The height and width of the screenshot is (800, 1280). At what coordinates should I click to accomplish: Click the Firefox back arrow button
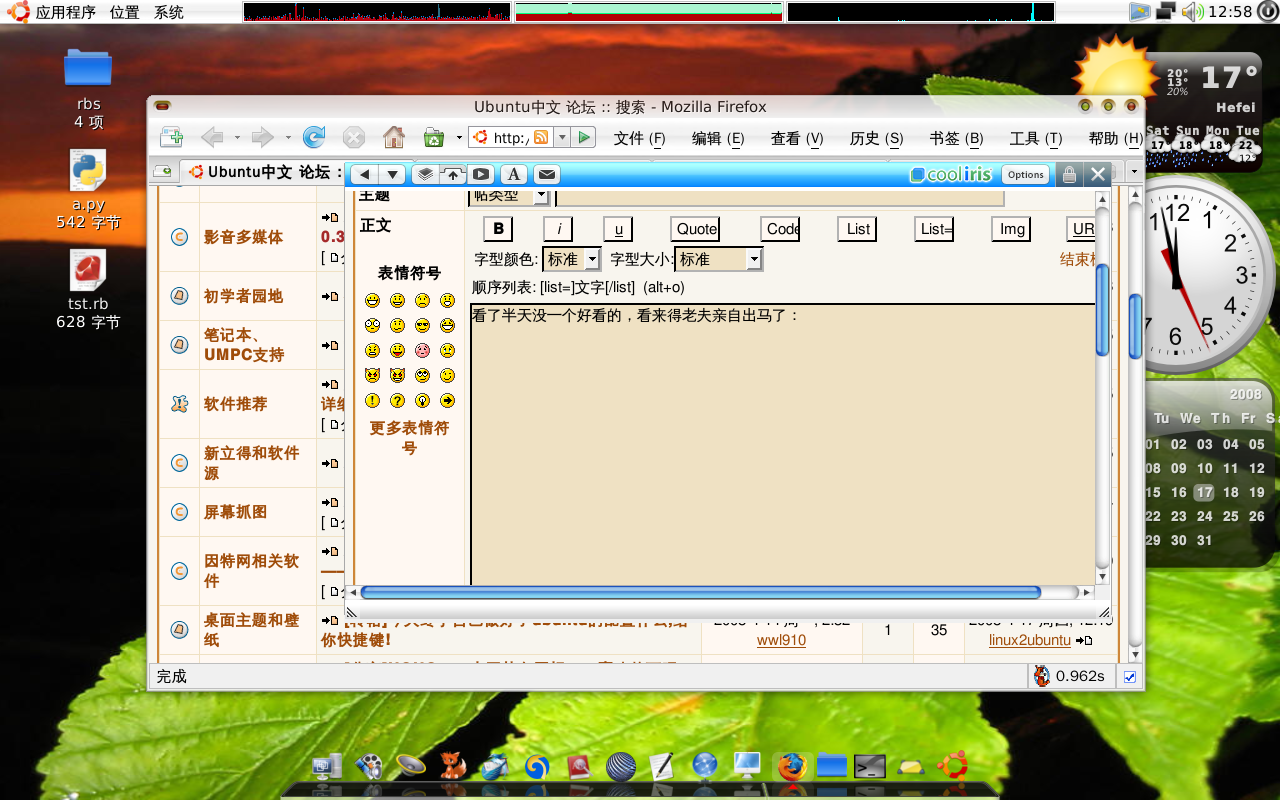click(211, 137)
